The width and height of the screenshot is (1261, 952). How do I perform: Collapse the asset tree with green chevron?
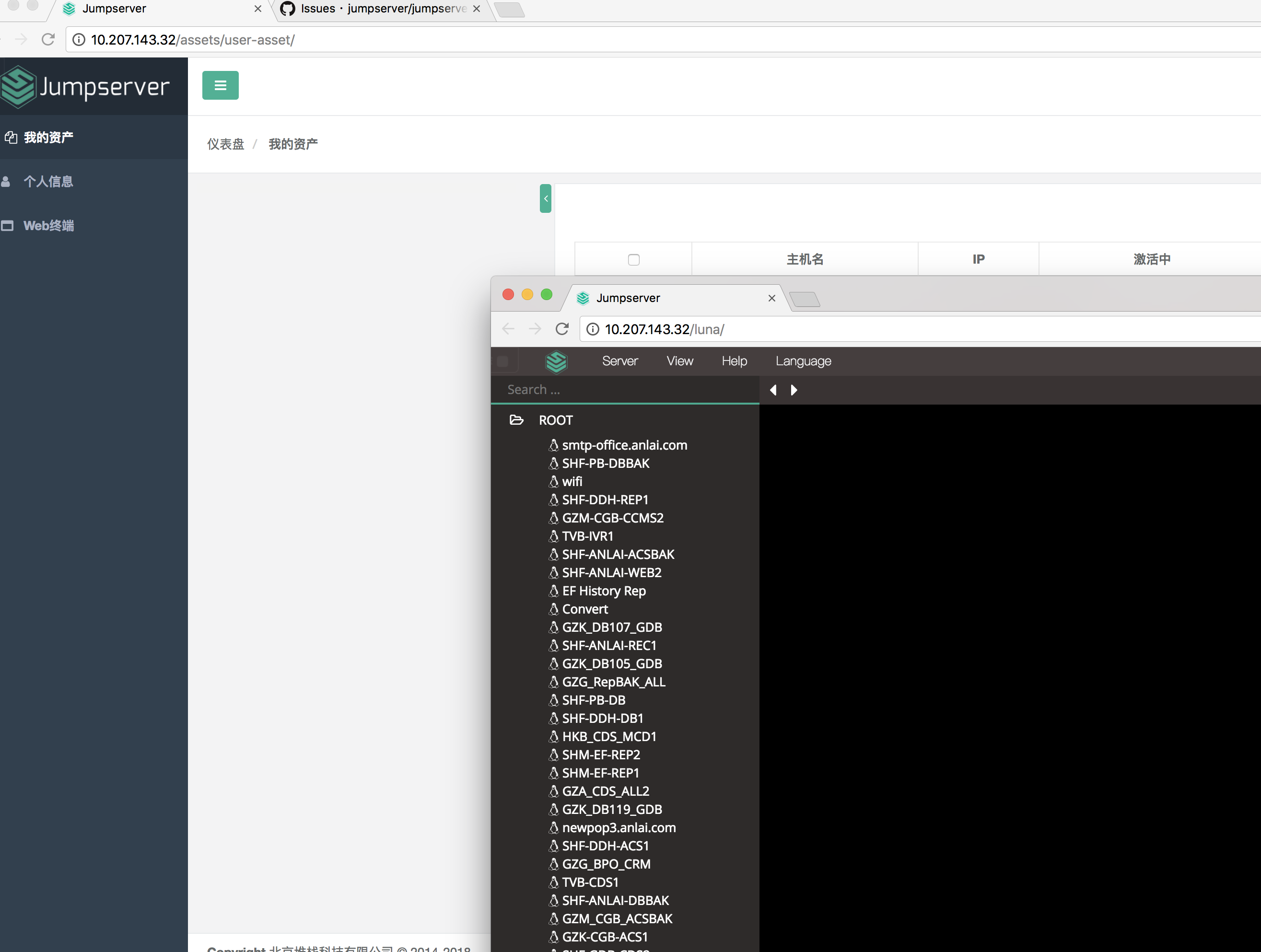pyautogui.click(x=546, y=198)
